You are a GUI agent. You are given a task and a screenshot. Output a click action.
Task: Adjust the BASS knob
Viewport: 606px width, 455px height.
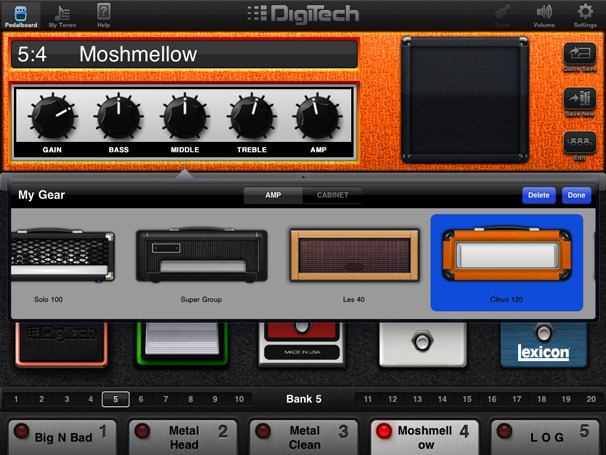(x=119, y=116)
